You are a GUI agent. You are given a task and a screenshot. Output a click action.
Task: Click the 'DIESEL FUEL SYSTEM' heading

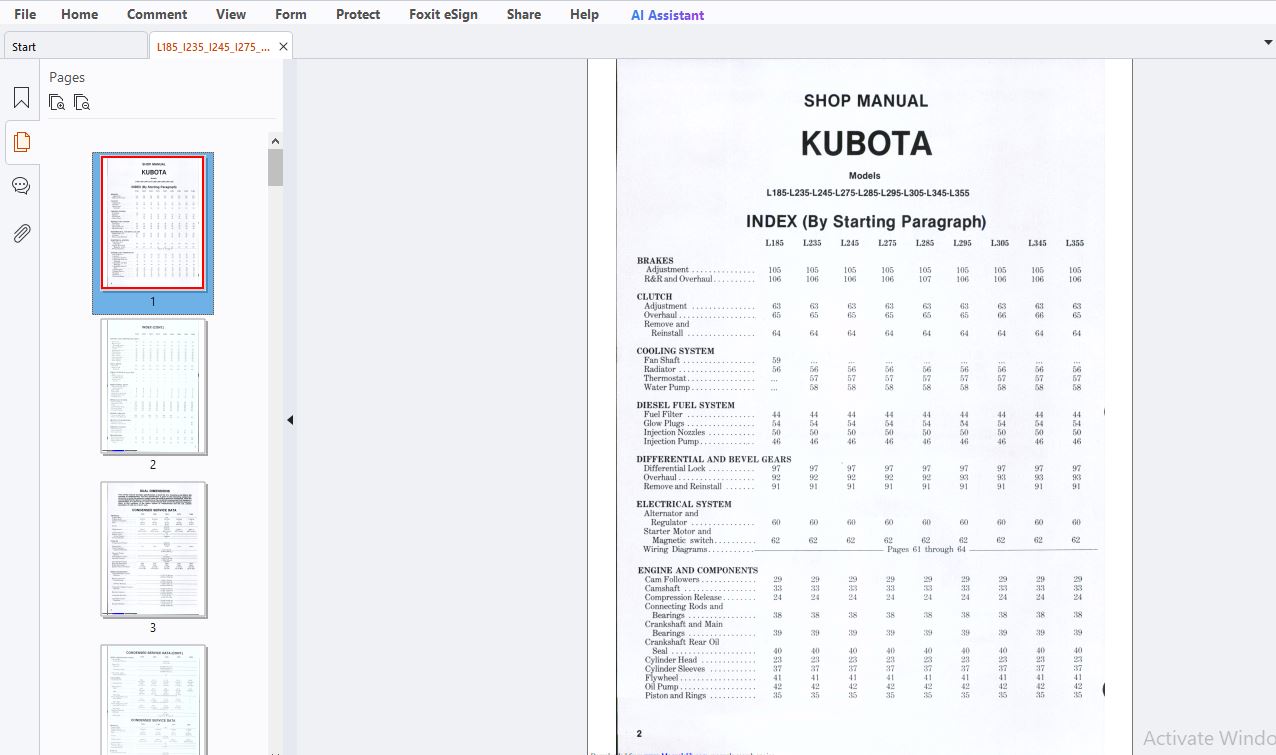(x=685, y=405)
